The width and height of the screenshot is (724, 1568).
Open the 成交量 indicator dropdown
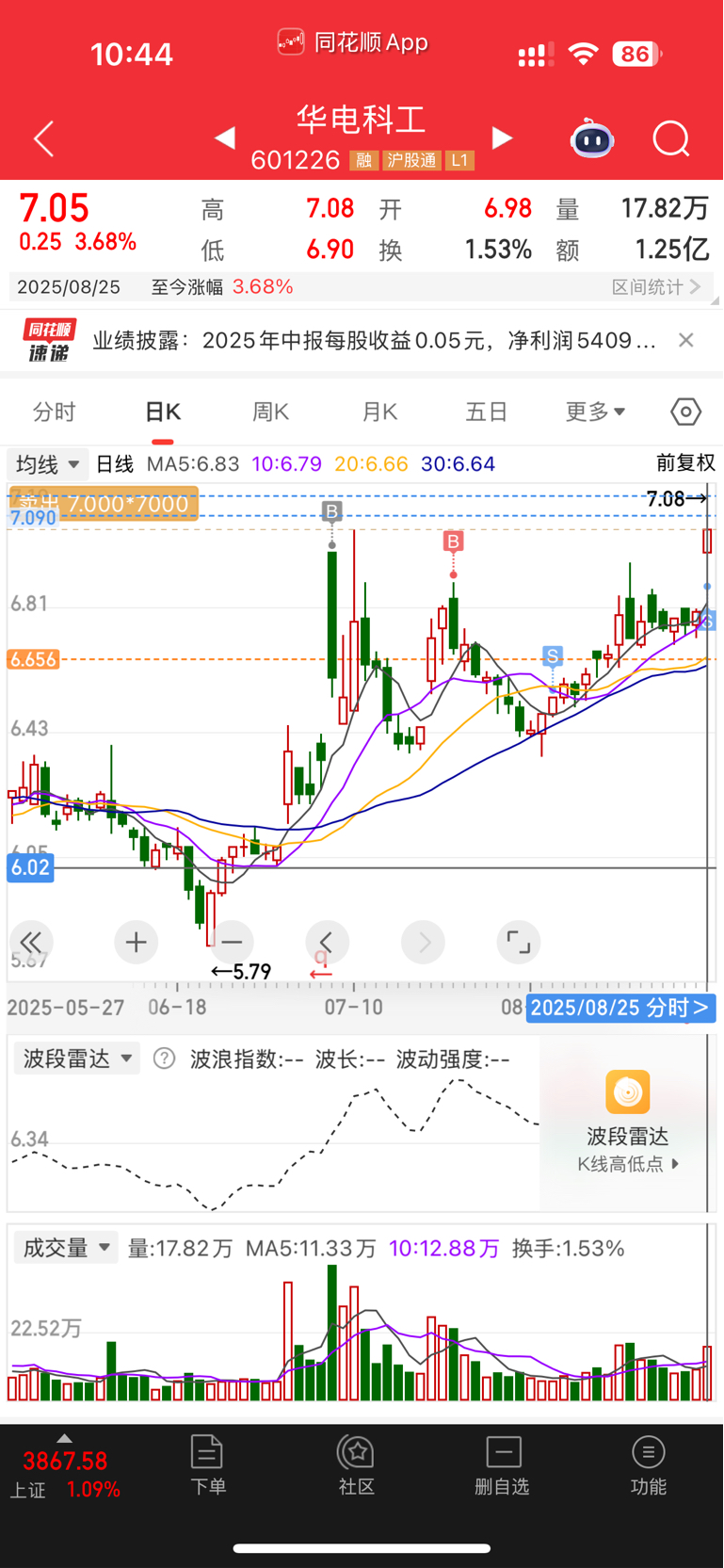click(66, 1248)
